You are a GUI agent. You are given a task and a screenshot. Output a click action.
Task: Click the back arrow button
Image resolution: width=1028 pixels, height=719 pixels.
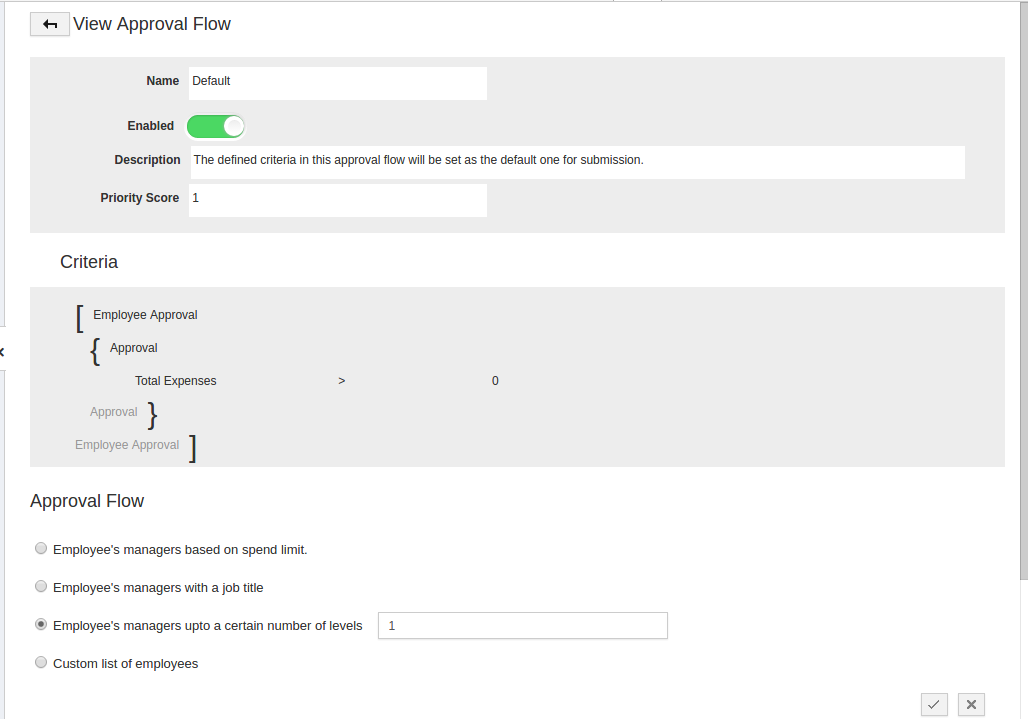[49, 24]
